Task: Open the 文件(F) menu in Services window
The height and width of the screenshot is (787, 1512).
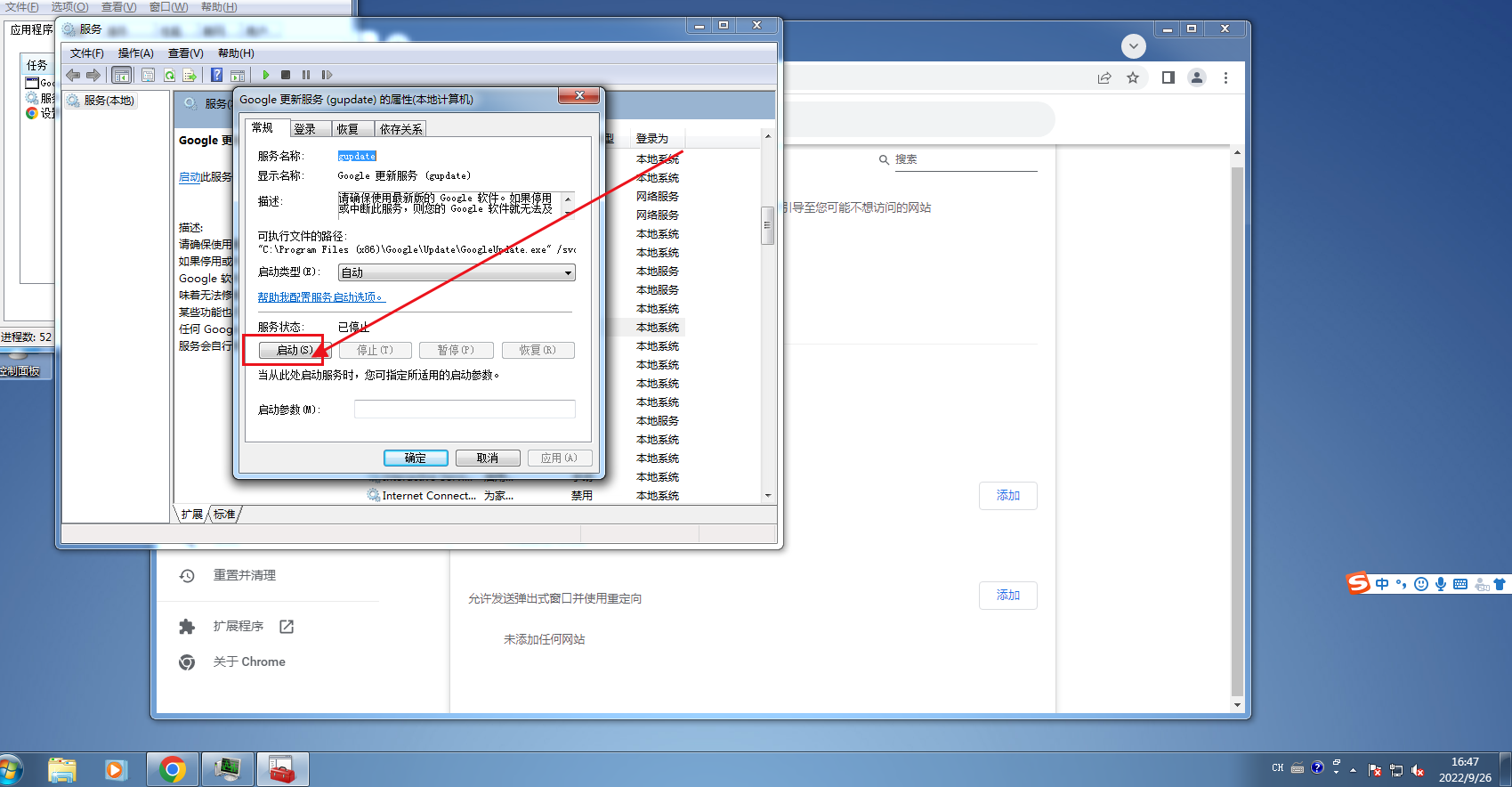Action: (x=86, y=53)
